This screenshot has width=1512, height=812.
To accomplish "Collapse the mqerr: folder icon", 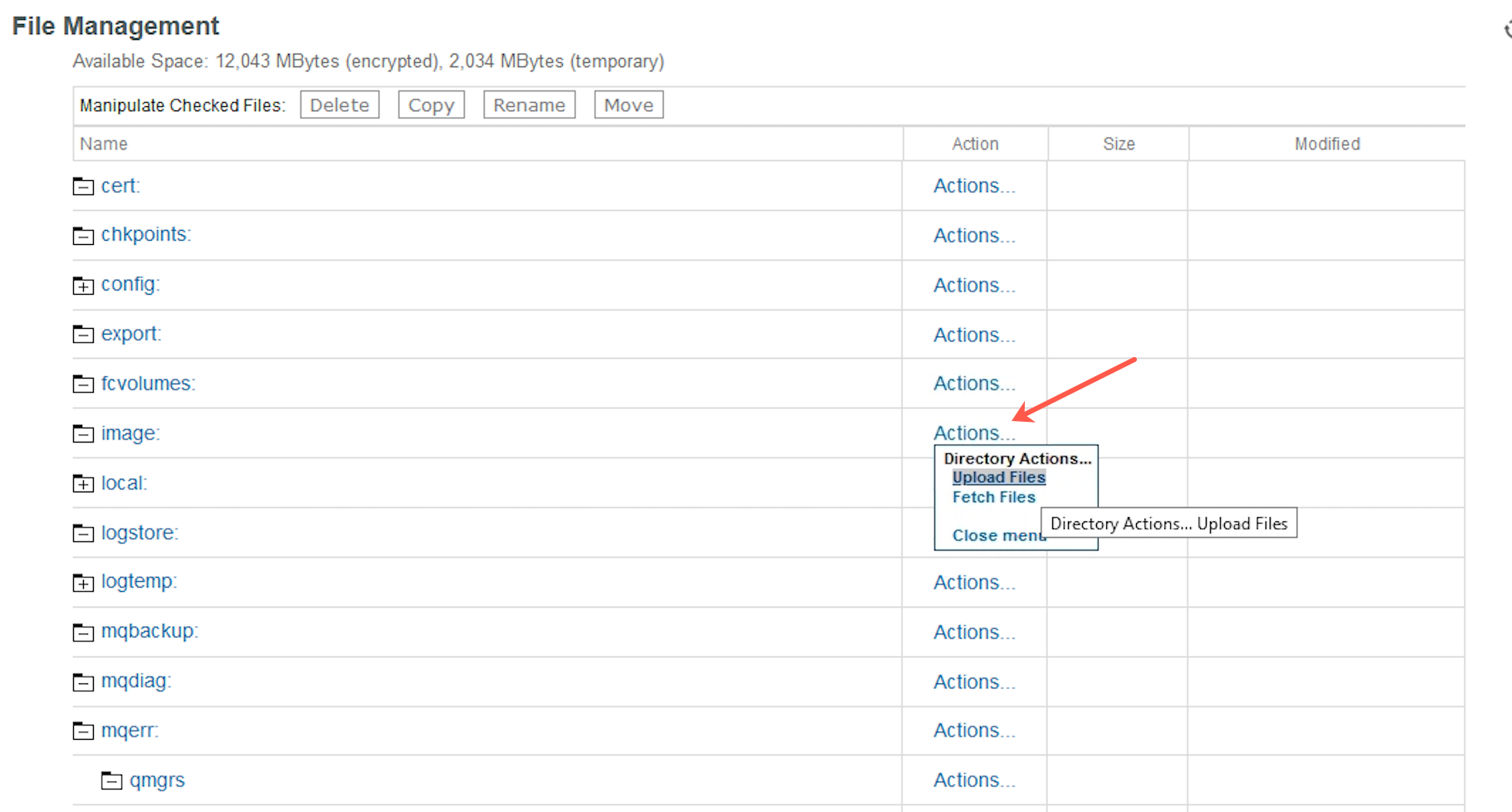I will coord(83,731).
